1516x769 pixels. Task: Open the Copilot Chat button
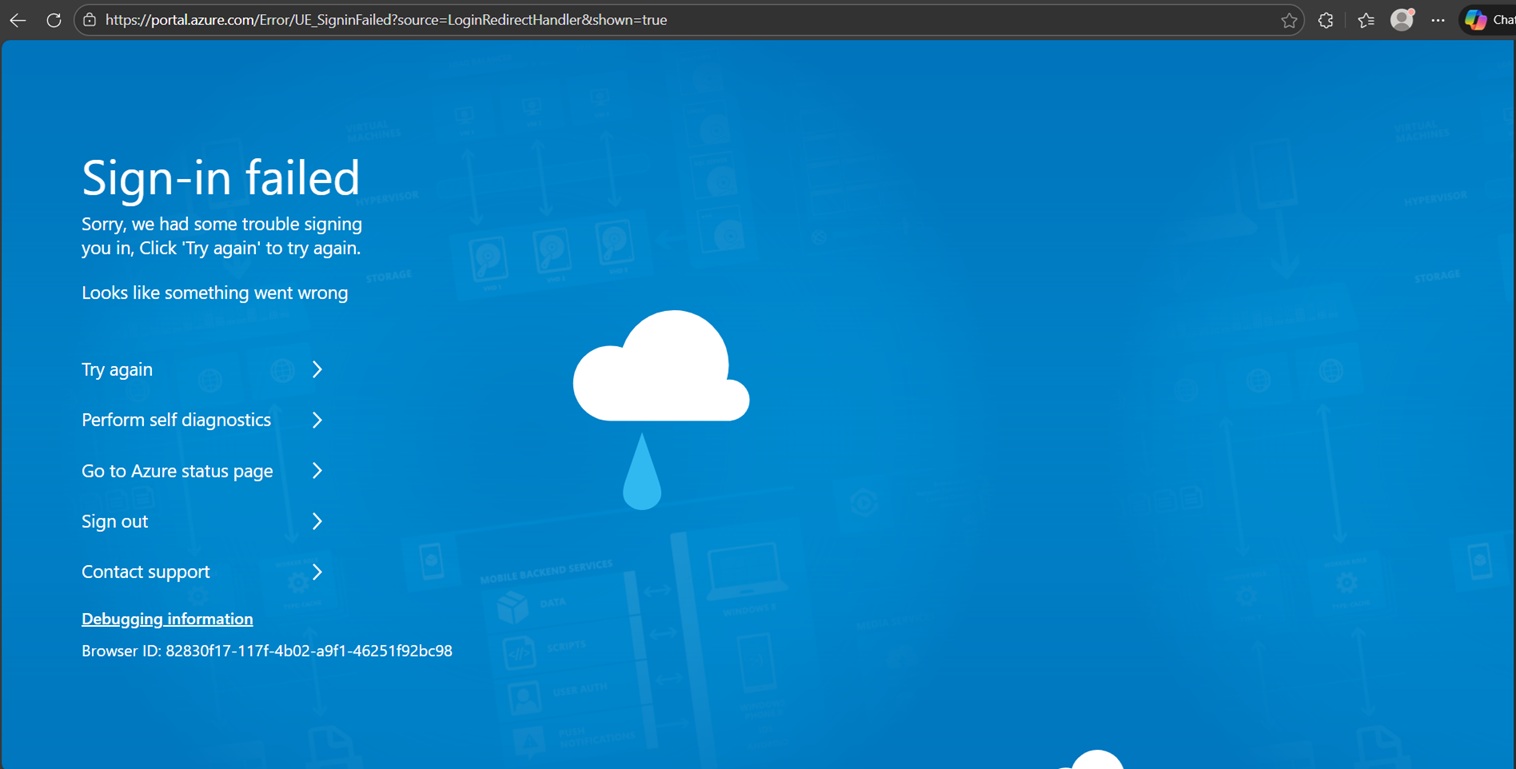pyautogui.click(x=1489, y=20)
